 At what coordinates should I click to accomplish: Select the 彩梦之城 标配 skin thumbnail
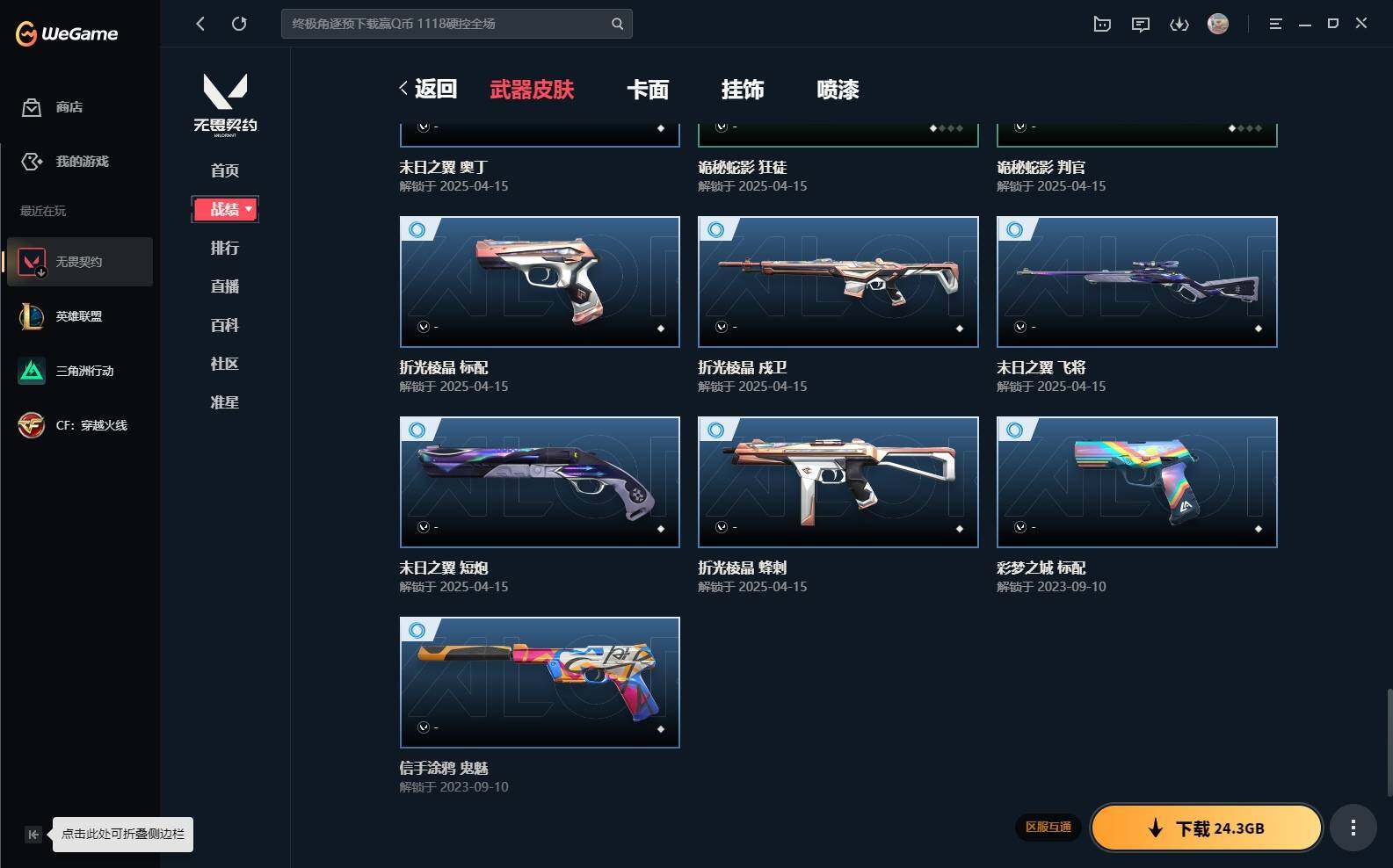[x=1136, y=482]
